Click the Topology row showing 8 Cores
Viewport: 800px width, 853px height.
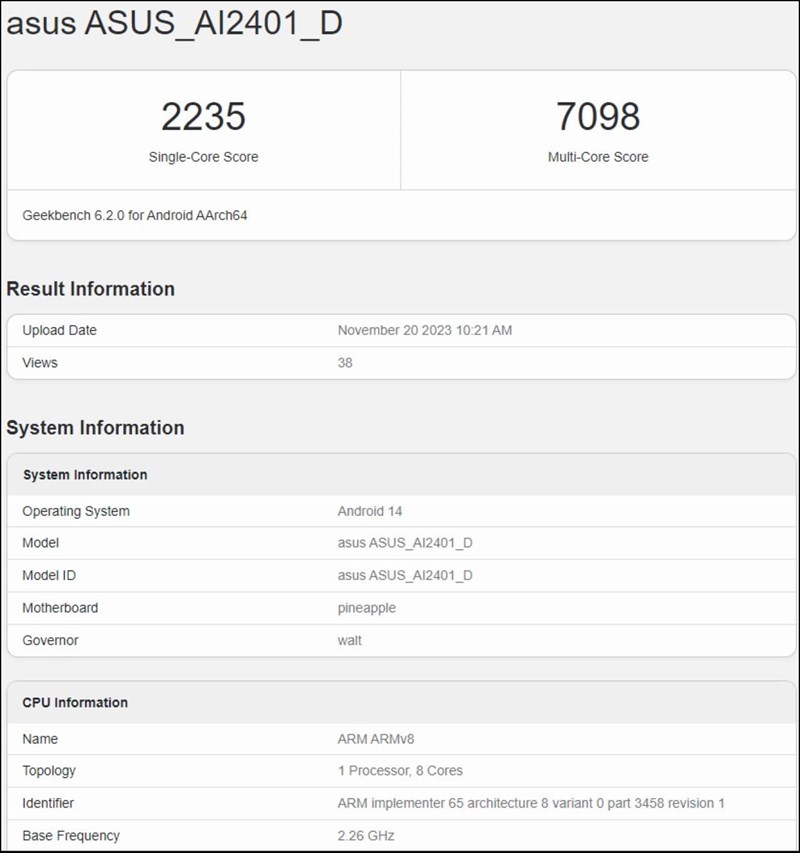coord(400,771)
